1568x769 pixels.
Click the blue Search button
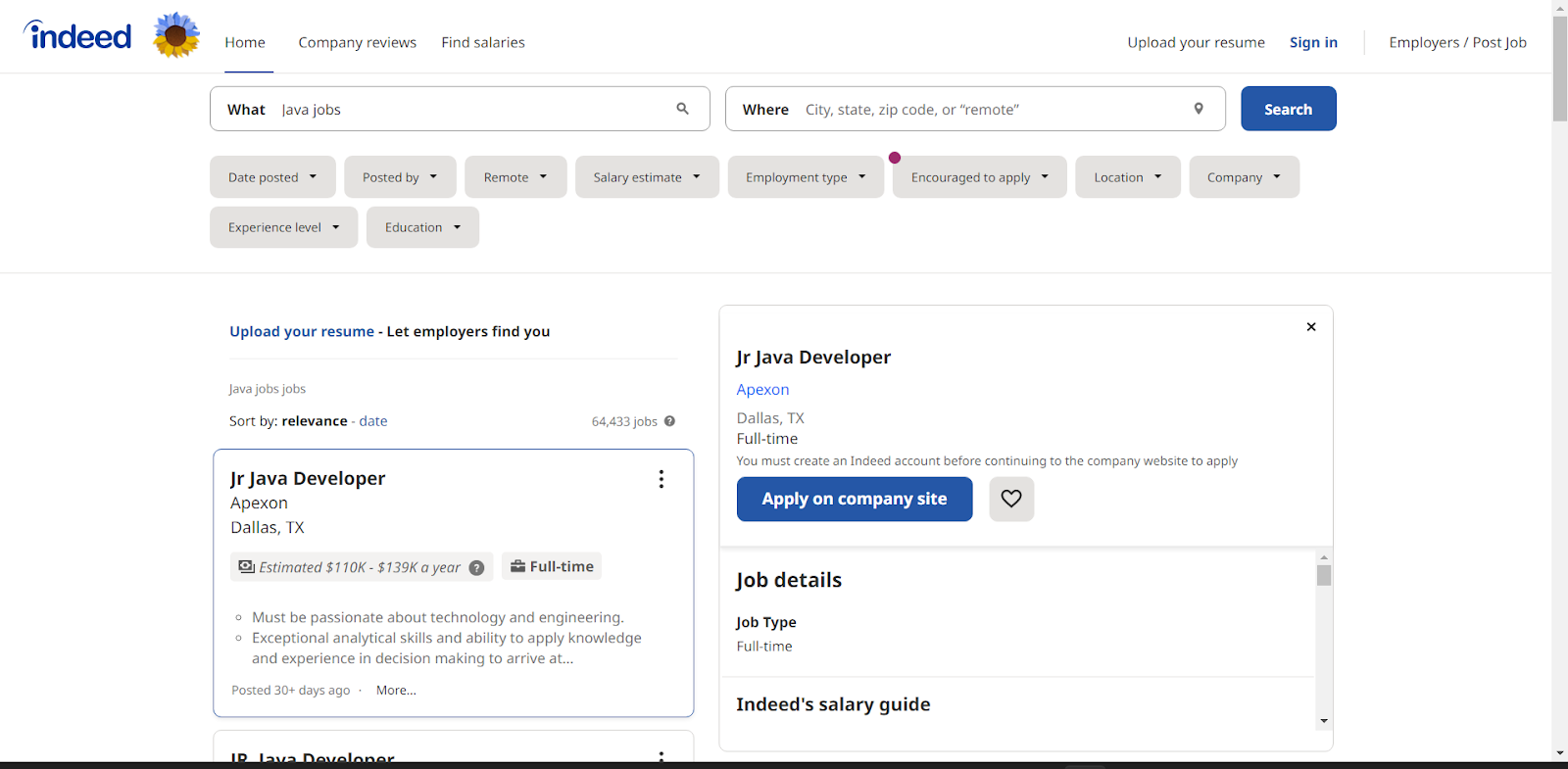point(1289,109)
